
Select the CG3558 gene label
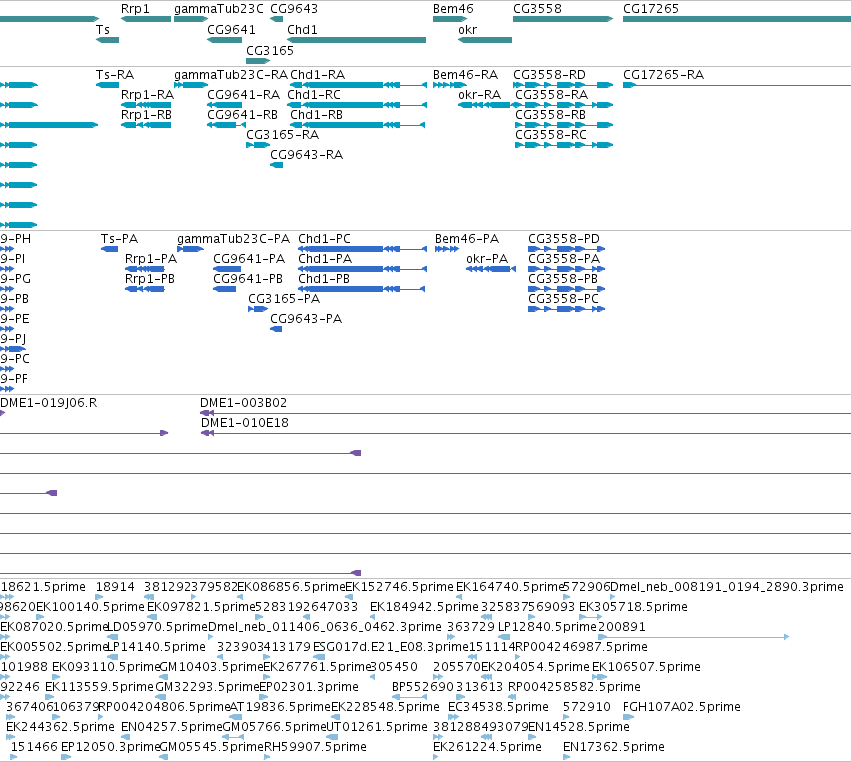pos(537,9)
